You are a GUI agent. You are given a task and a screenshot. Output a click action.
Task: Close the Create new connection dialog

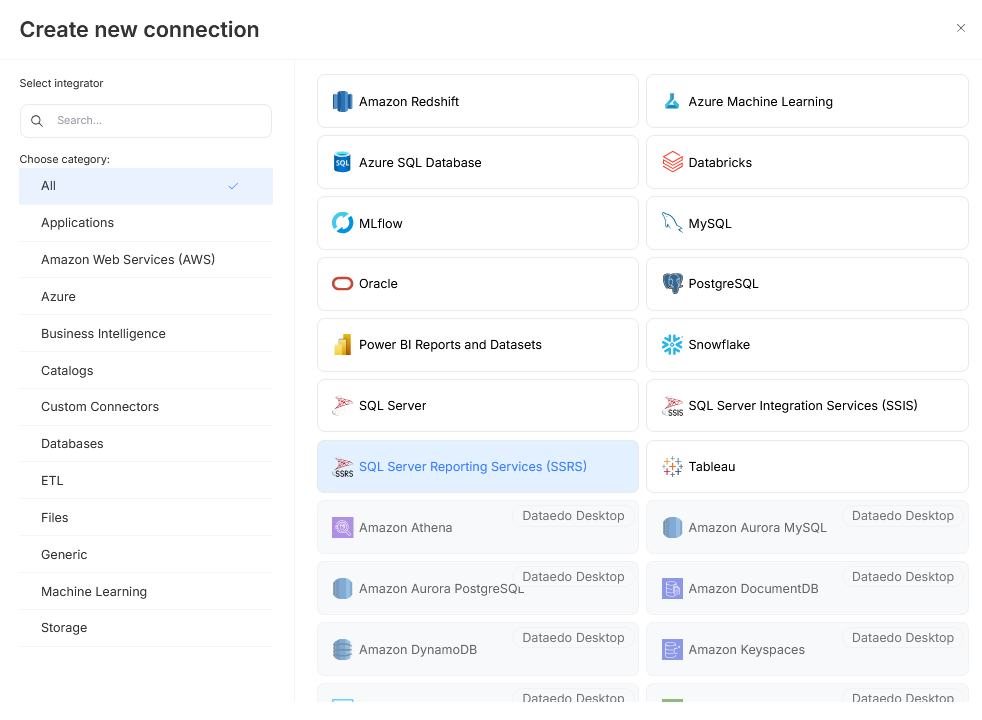(x=961, y=28)
